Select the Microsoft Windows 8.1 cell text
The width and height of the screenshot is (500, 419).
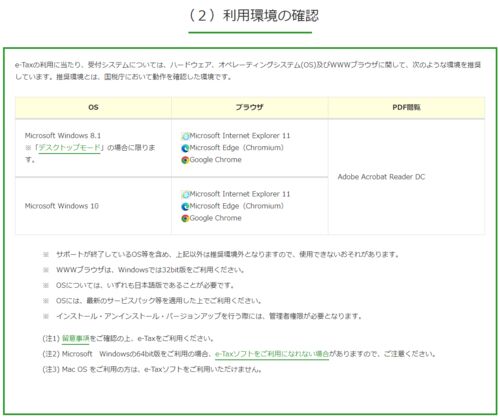[x=63, y=136]
